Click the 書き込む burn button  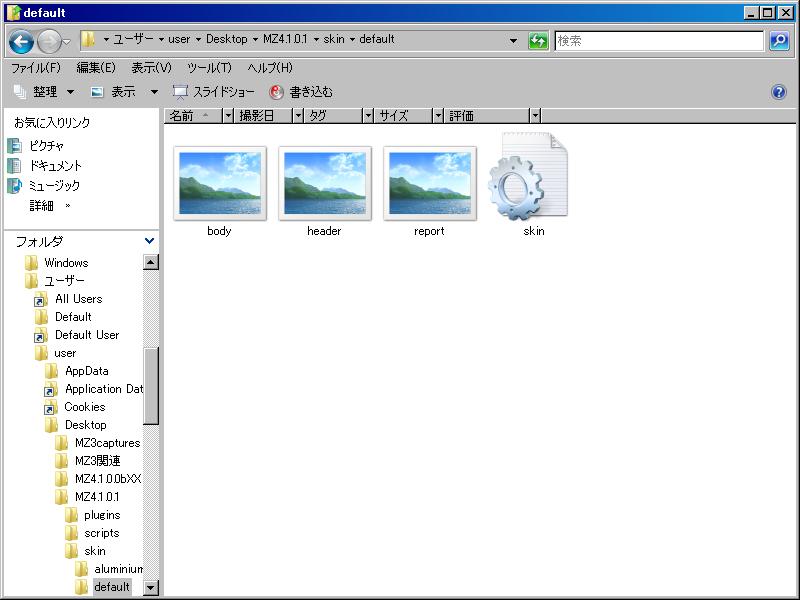click(302, 92)
